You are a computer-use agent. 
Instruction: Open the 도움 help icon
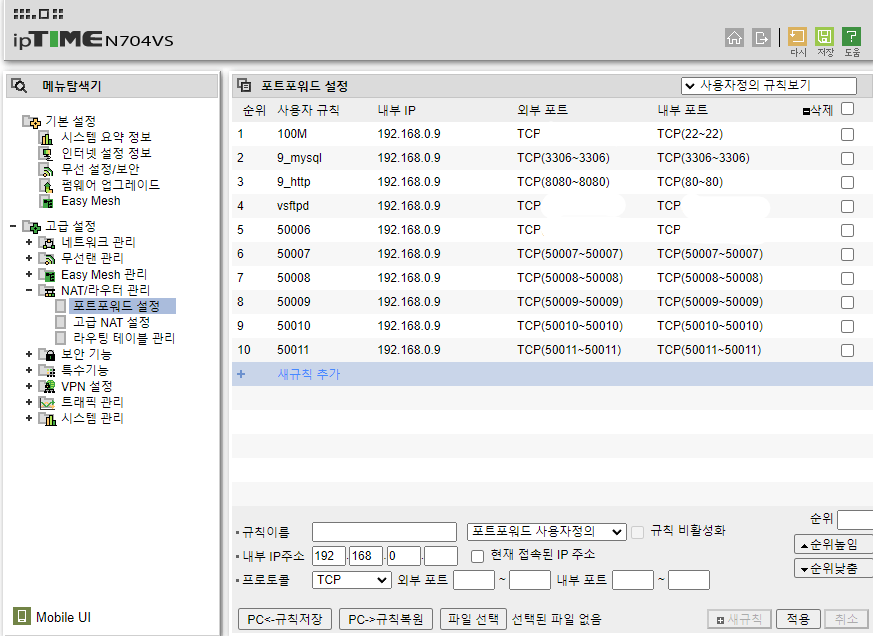[852, 38]
